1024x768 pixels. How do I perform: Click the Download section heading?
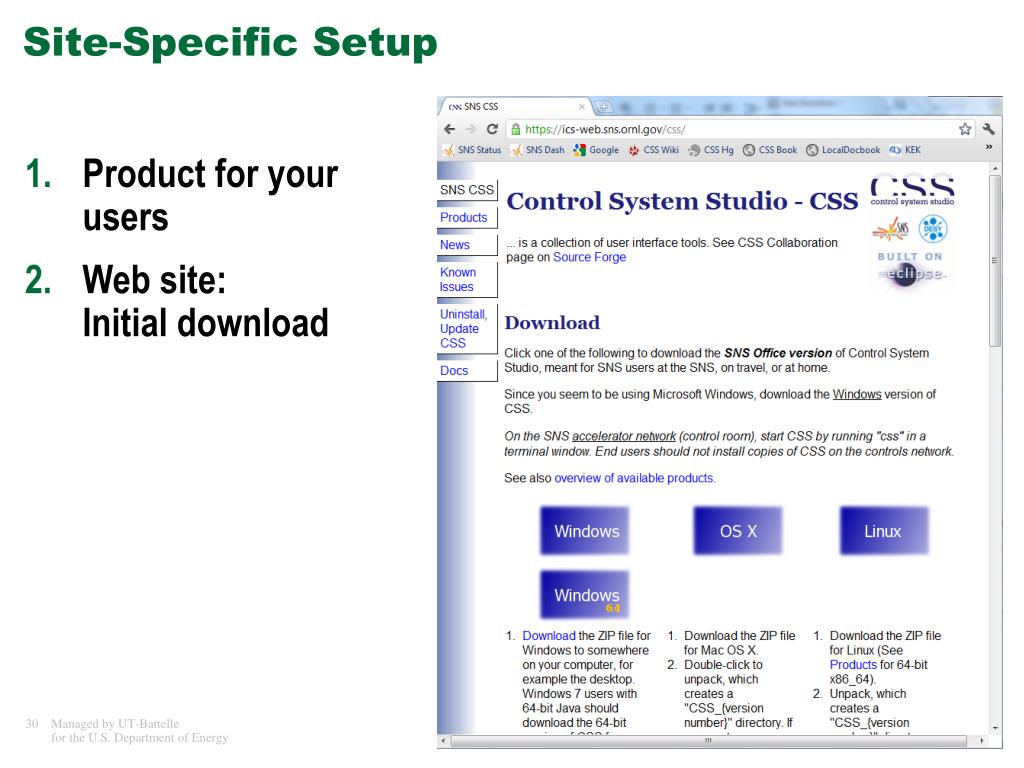(552, 323)
